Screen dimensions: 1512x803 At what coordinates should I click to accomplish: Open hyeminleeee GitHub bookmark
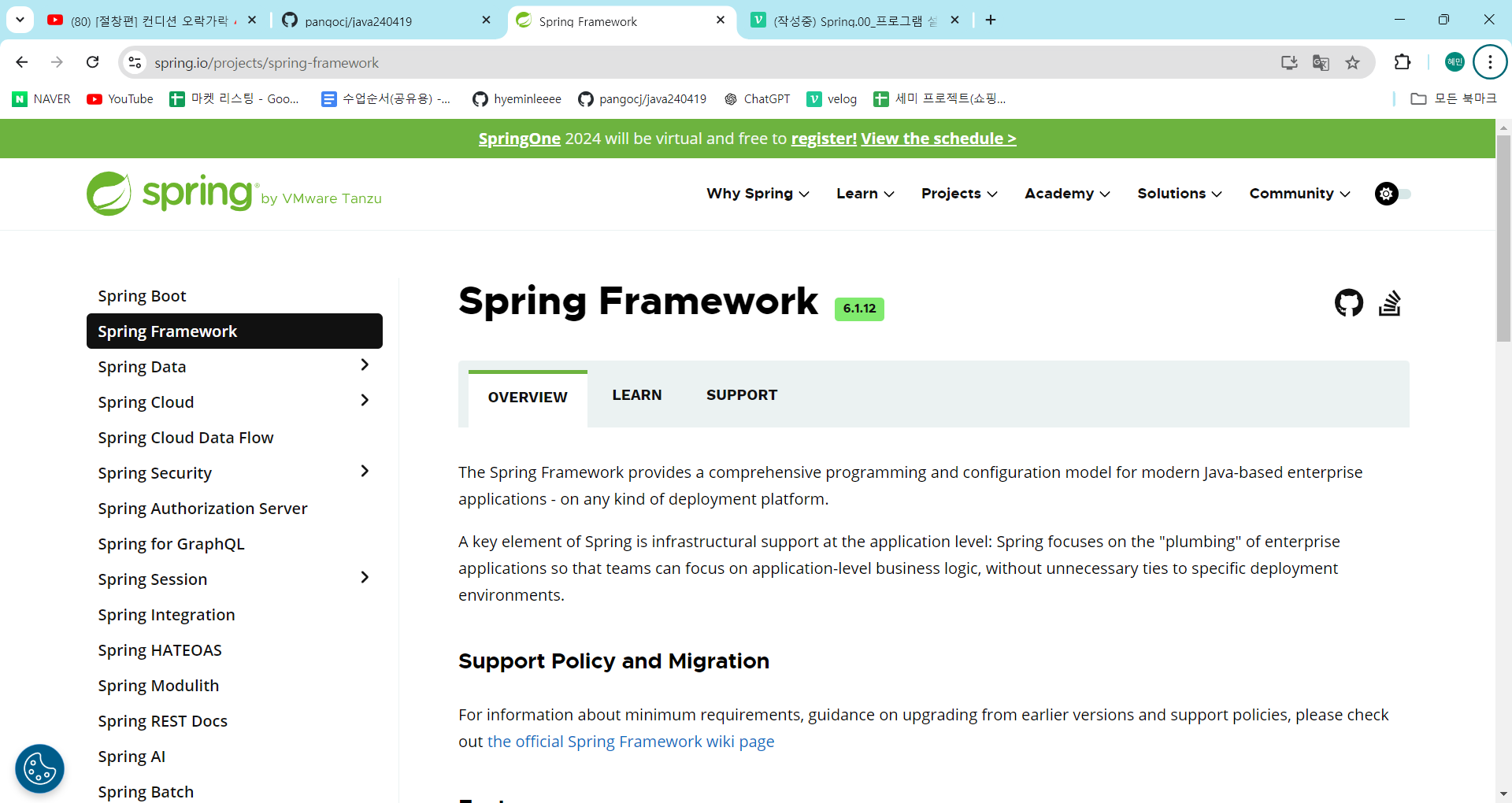[517, 99]
